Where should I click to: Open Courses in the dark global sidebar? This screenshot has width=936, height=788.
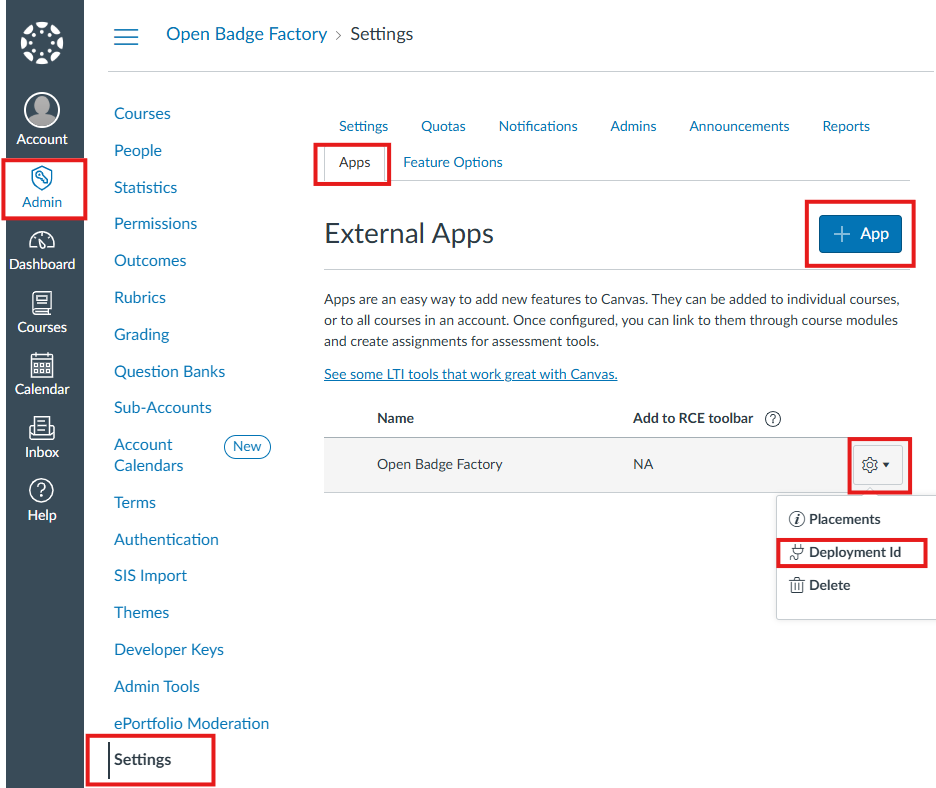(42, 313)
